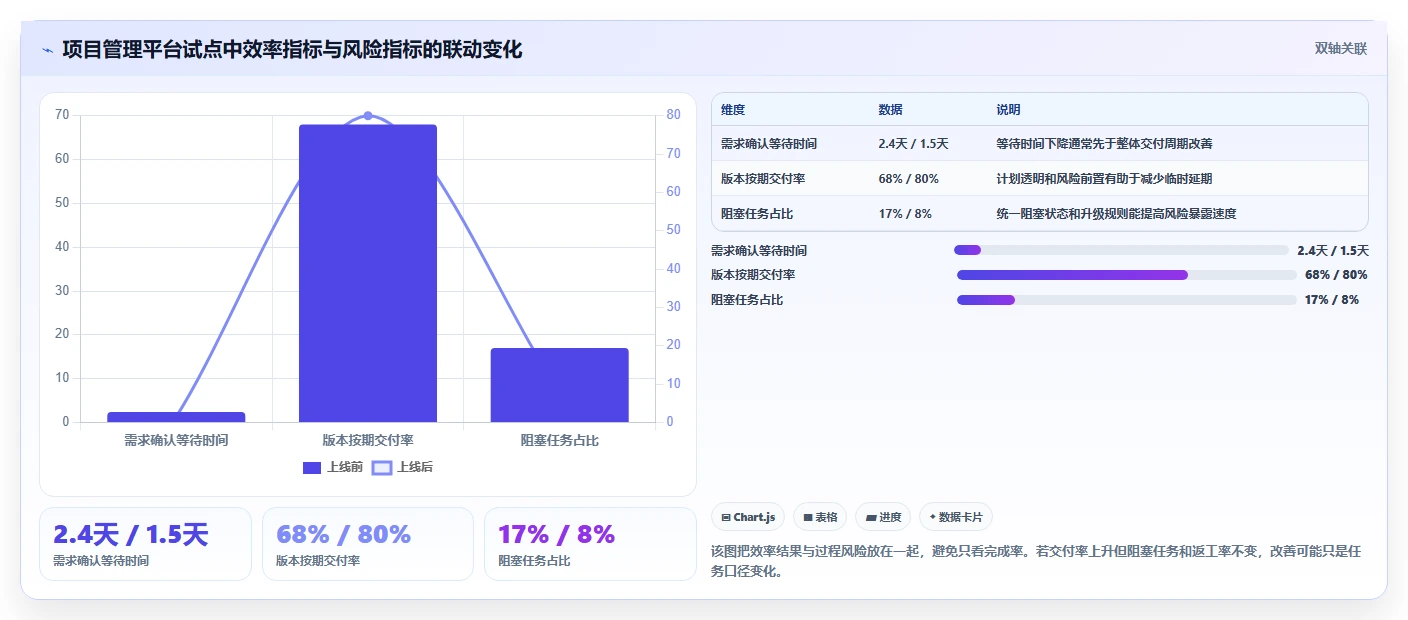The width and height of the screenshot is (1408, 620).
Task: Click table value 17% / 8%
Action: tap(905, 213)
